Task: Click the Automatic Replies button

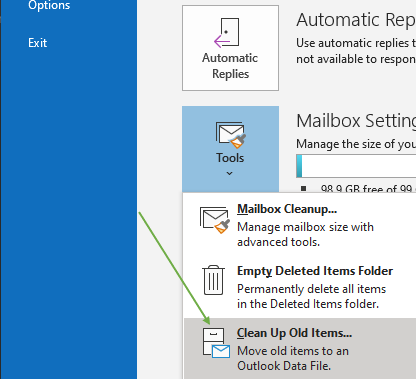Action: click(x=230, y=48)
